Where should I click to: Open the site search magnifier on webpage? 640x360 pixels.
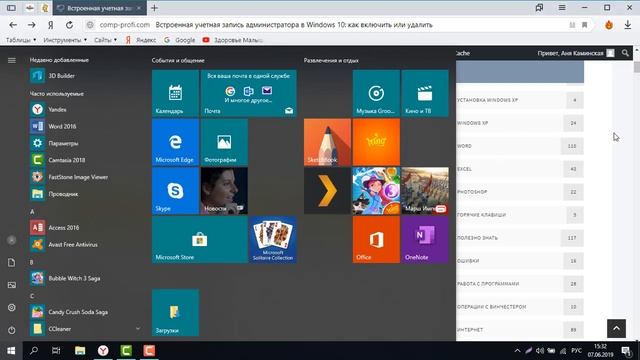tap(625, 53)
